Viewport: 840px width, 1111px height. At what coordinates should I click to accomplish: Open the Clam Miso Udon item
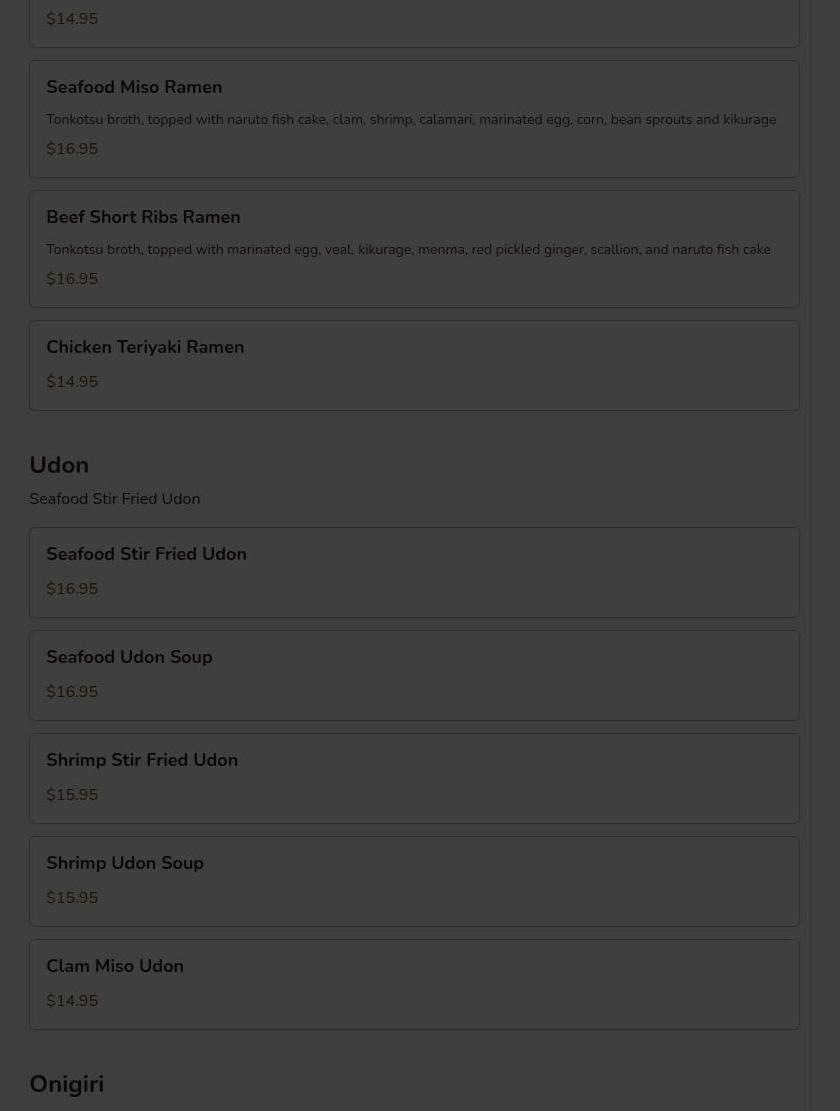[414, 984]
